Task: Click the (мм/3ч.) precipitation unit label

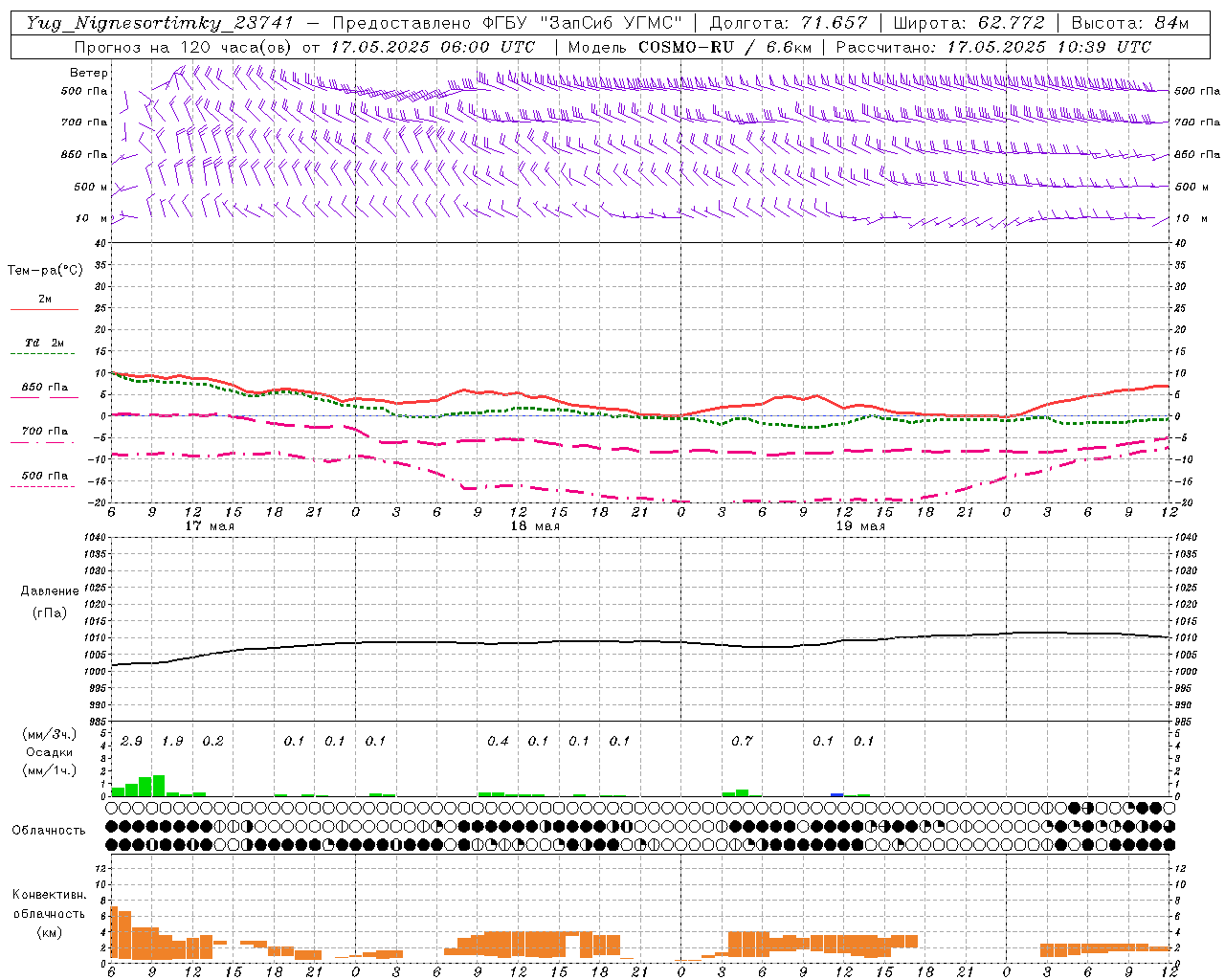Action: click(x=50, y=735)
